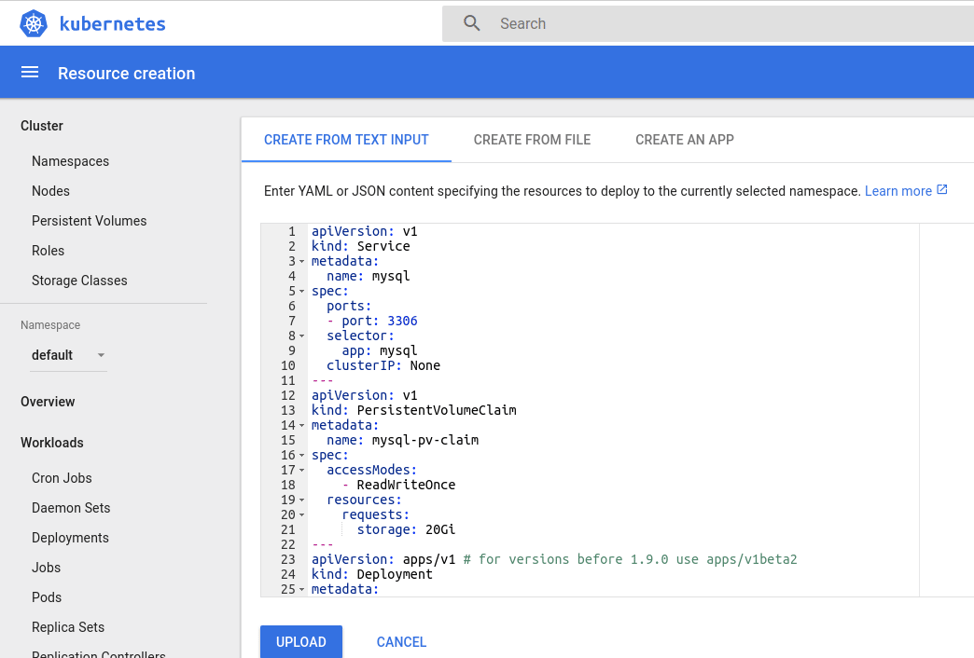Click the Kubernetes logo icon
This screenshot has width=974, height=658.
(x=32, y=23)
